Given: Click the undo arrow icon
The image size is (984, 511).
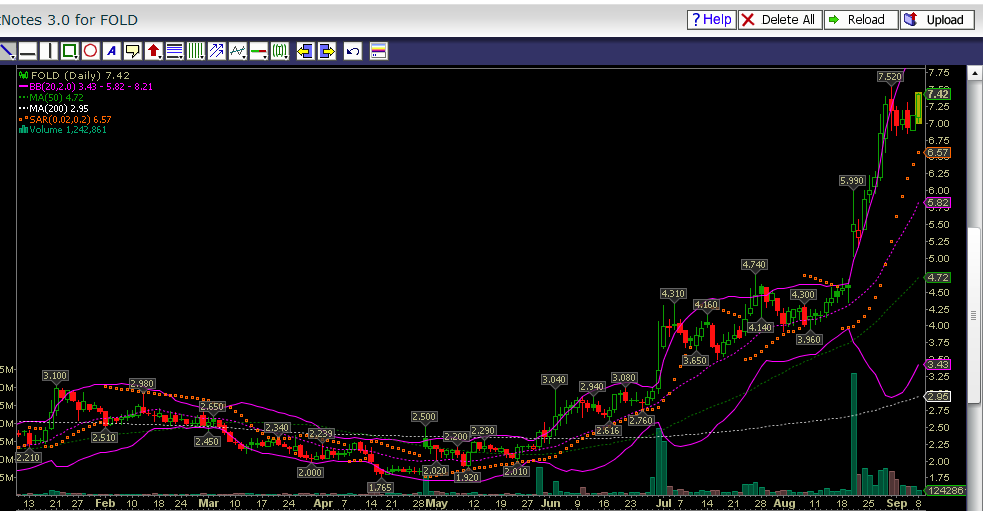Looking at the screenshot, I should click(352, 51).
